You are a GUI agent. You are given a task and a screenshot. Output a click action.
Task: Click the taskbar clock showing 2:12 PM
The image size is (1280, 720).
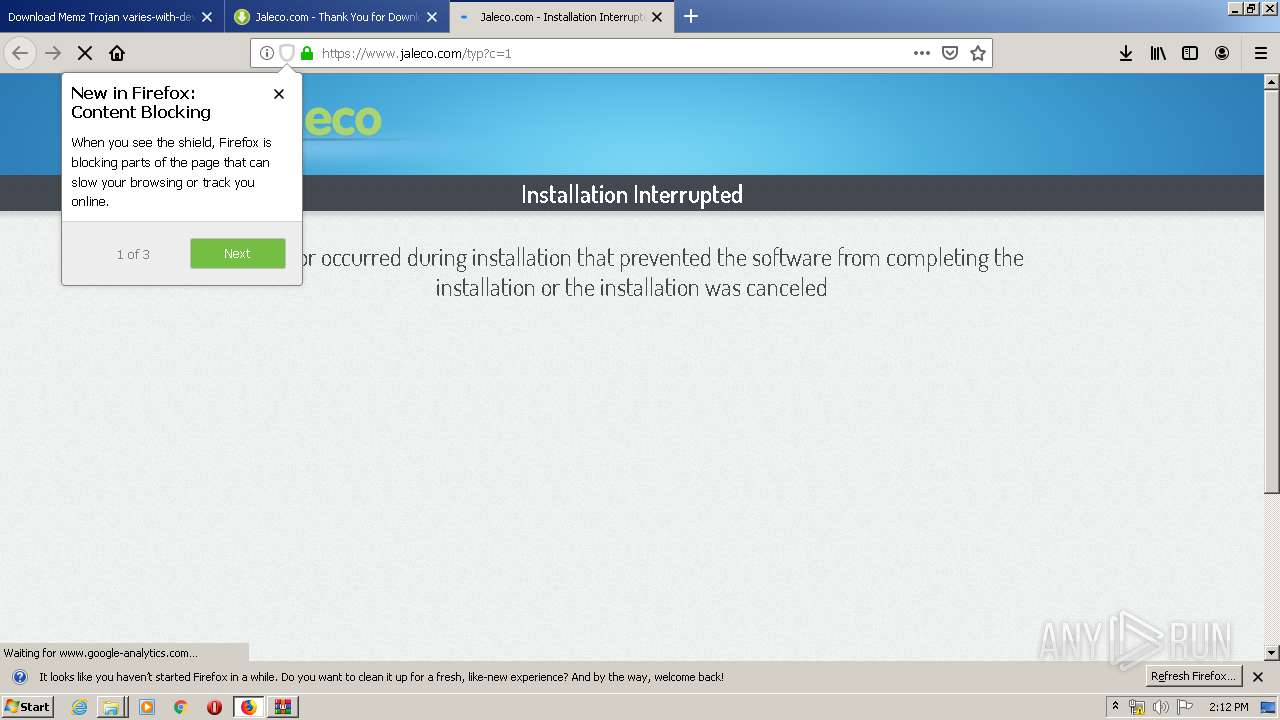(x=1229, y=707)
